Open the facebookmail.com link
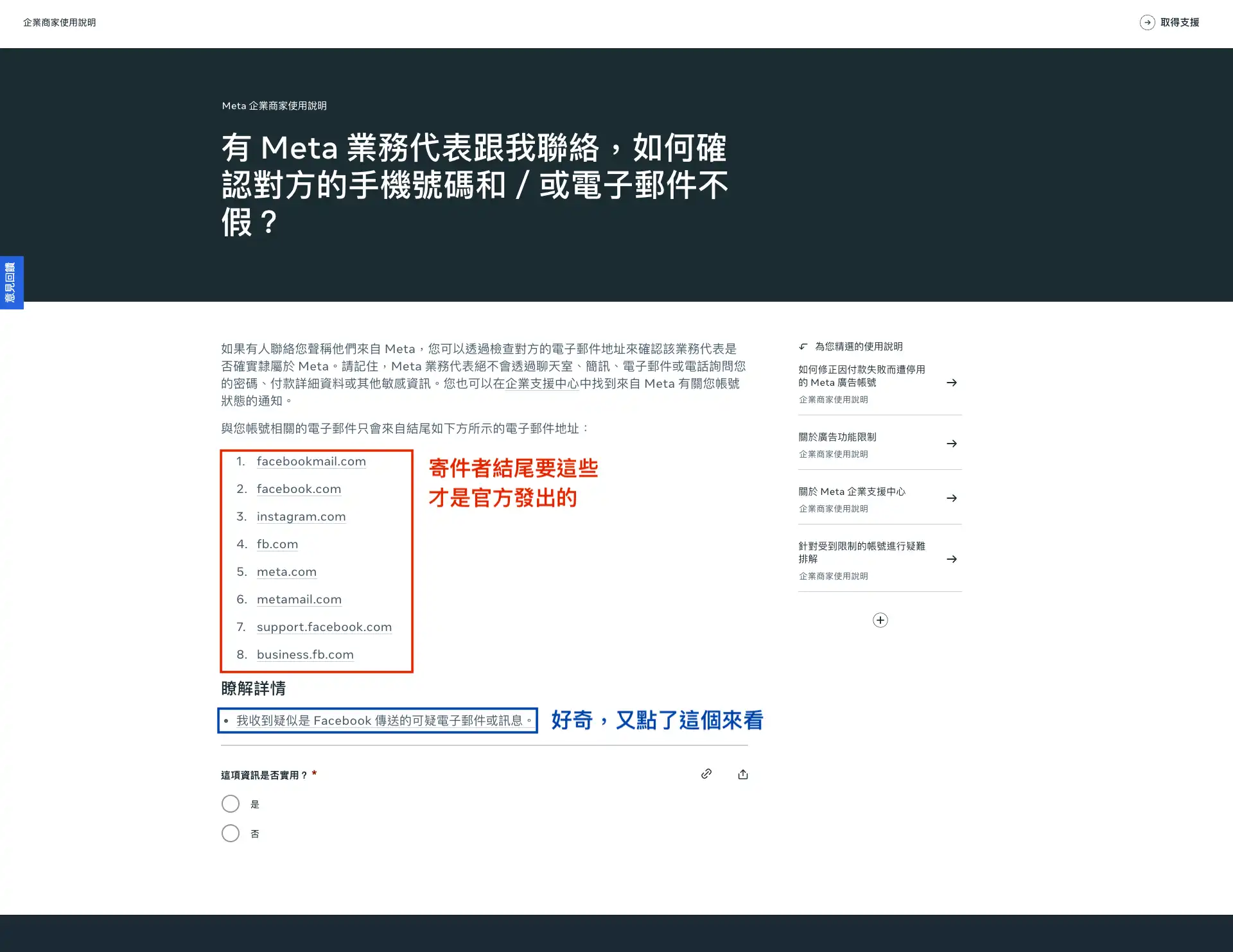 (x=311, y=462)
